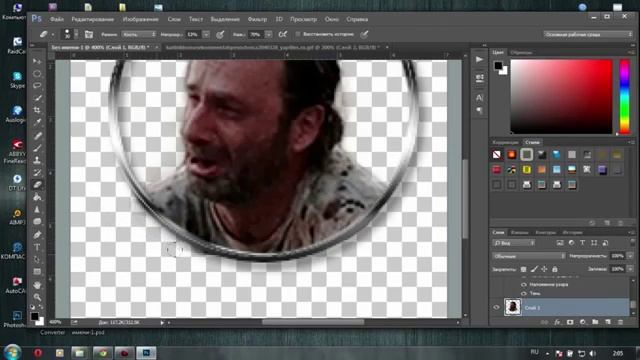Open the opacity slider dropdown in options bar

pyautogui.click(x=206, y=35)
